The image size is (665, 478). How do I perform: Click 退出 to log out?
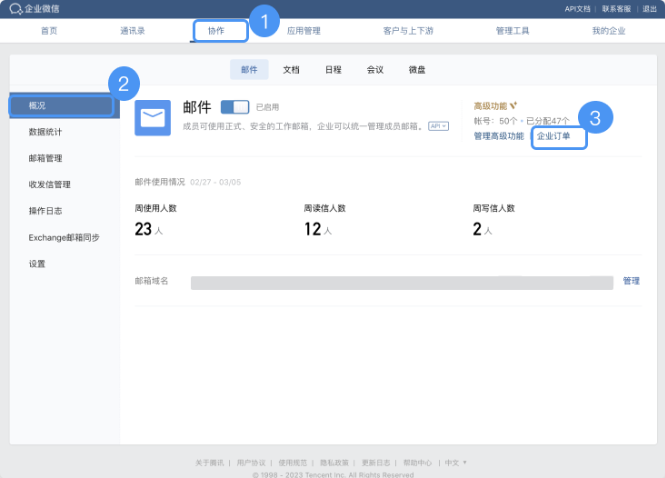649,8
